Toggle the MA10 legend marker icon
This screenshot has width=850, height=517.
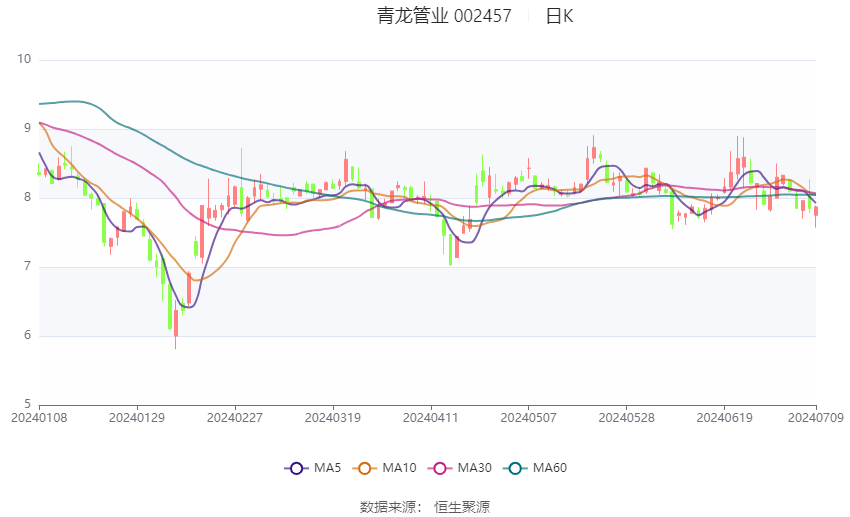coord(364,468)
